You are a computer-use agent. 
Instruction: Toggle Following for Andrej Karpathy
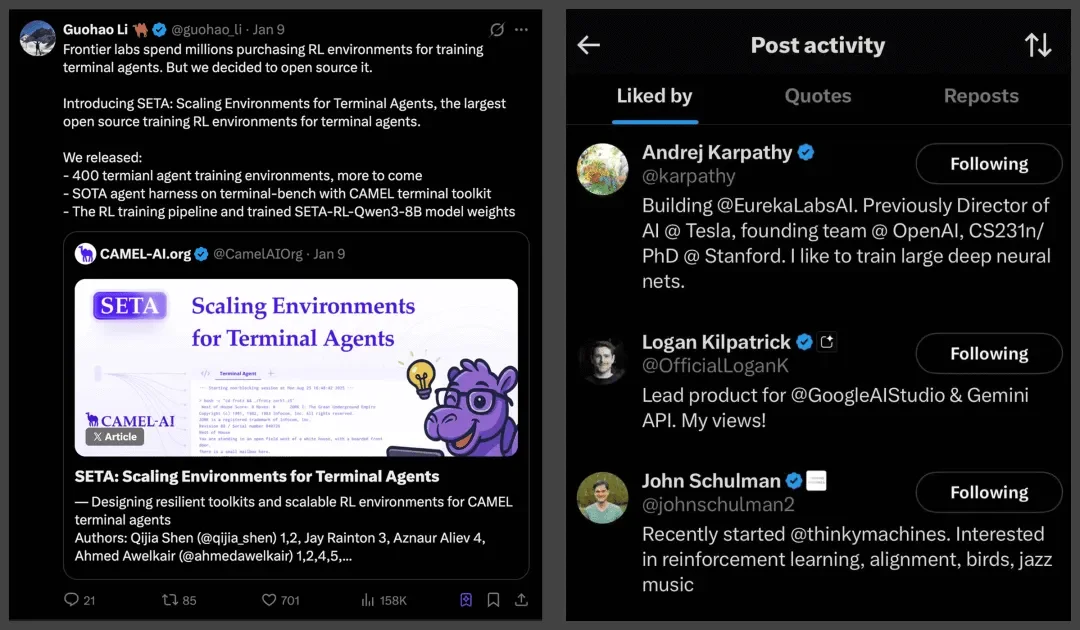tap(988, 164)
